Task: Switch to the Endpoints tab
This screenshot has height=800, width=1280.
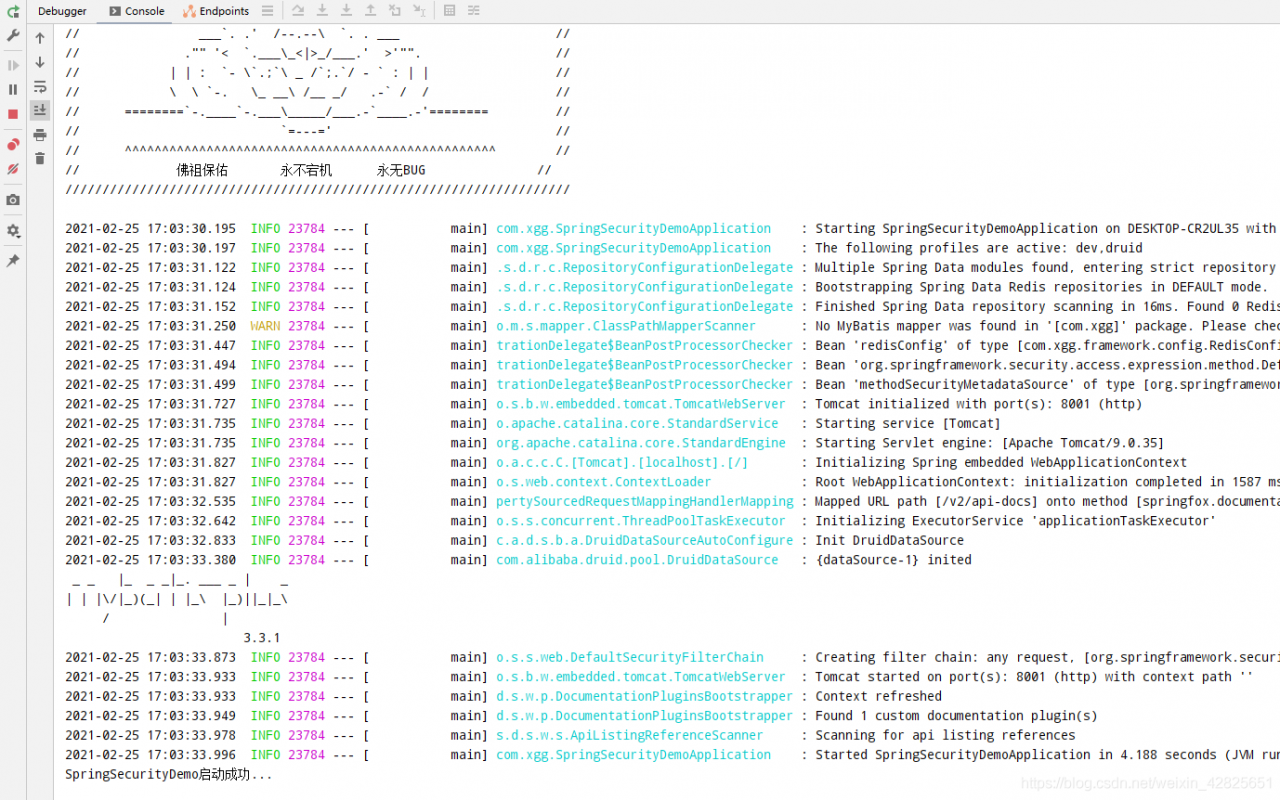Action: (216, 11)
